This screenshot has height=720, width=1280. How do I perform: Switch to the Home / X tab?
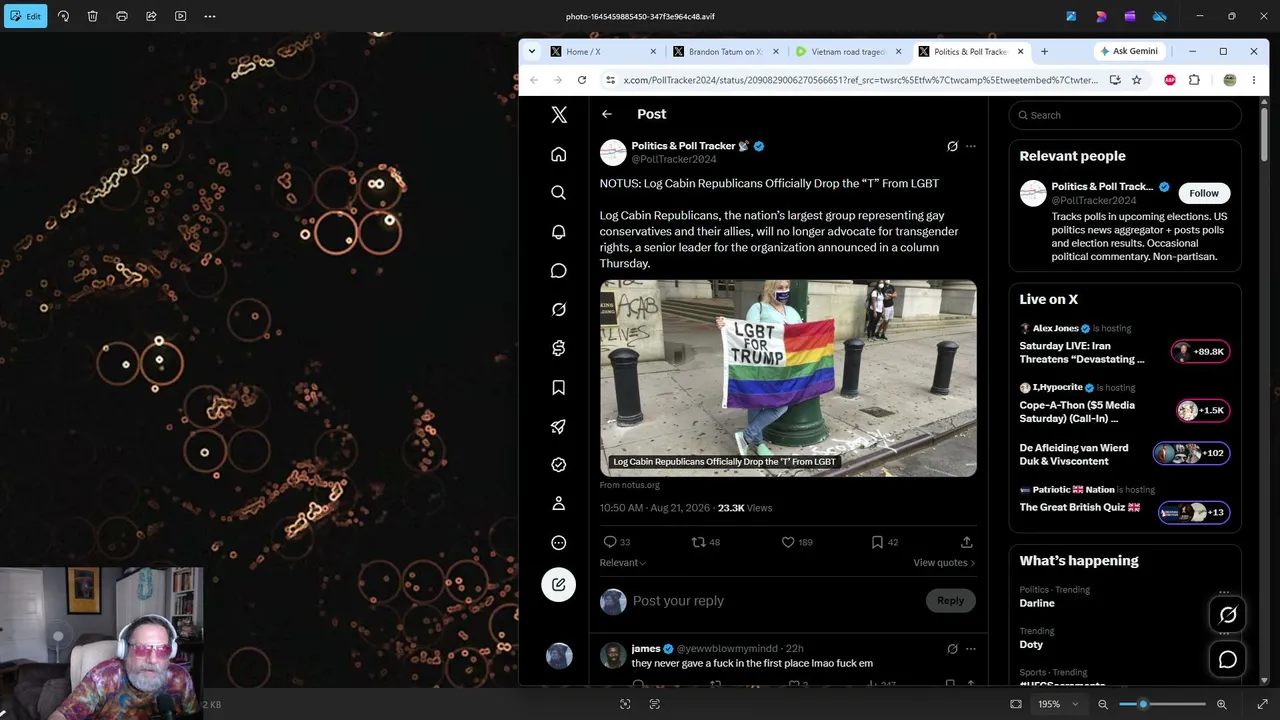[x=604, y=52]
